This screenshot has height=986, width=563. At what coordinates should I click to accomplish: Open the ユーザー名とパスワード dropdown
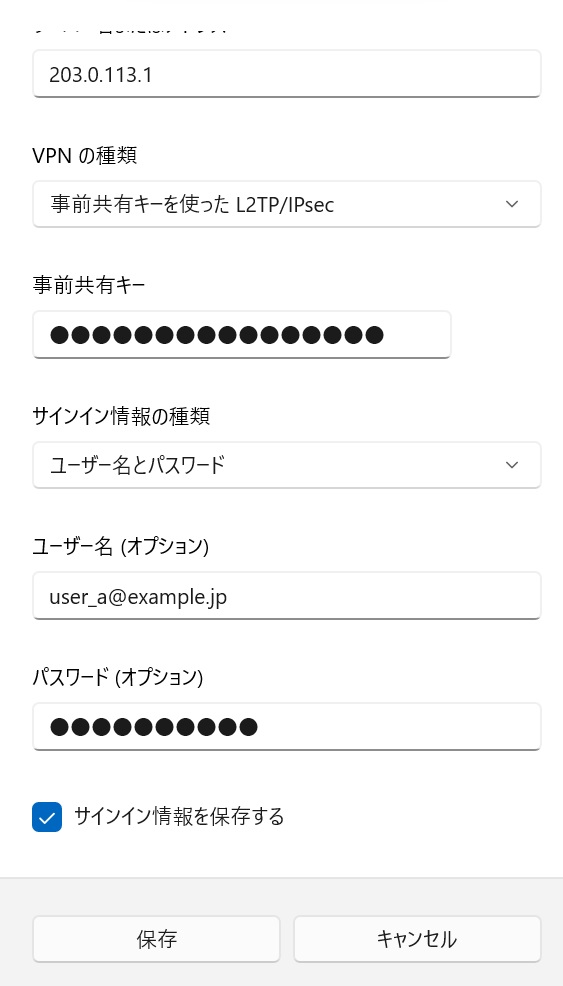(287, 465)
